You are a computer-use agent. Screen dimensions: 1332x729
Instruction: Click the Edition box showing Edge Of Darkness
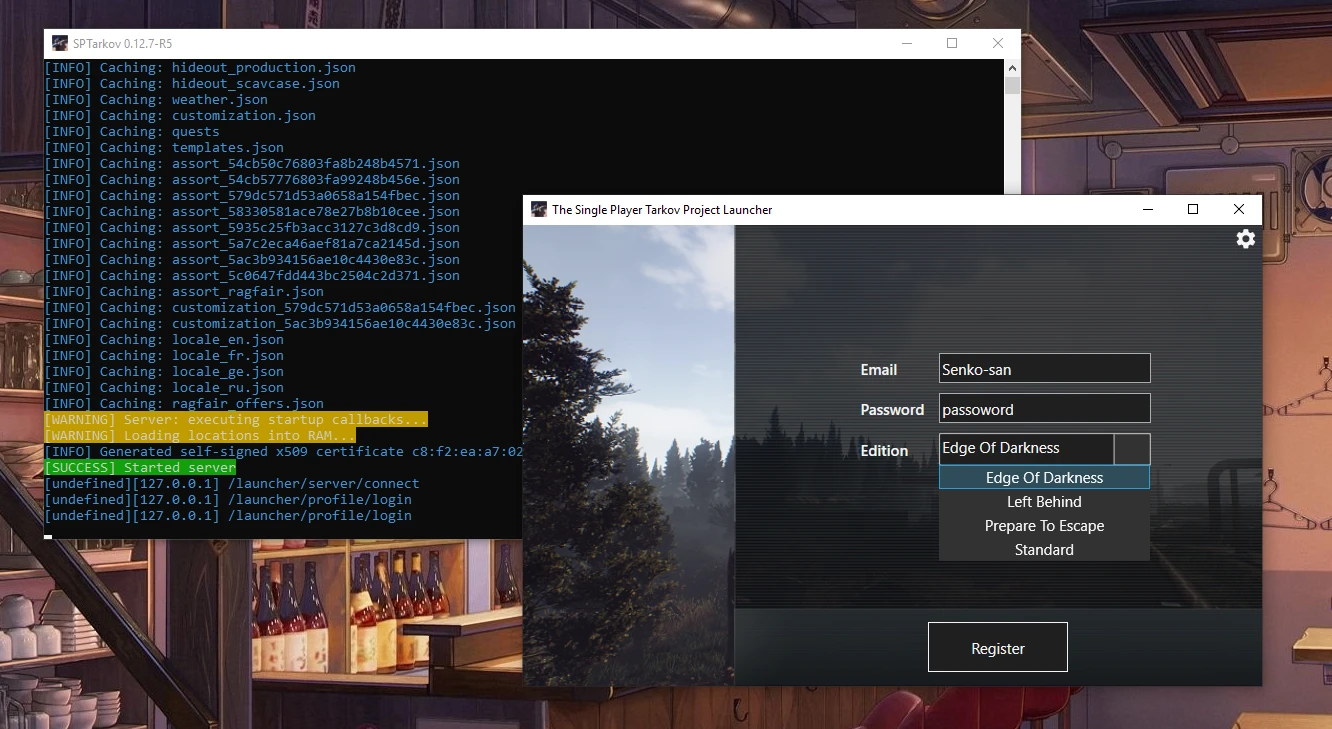click(1026, 449)
